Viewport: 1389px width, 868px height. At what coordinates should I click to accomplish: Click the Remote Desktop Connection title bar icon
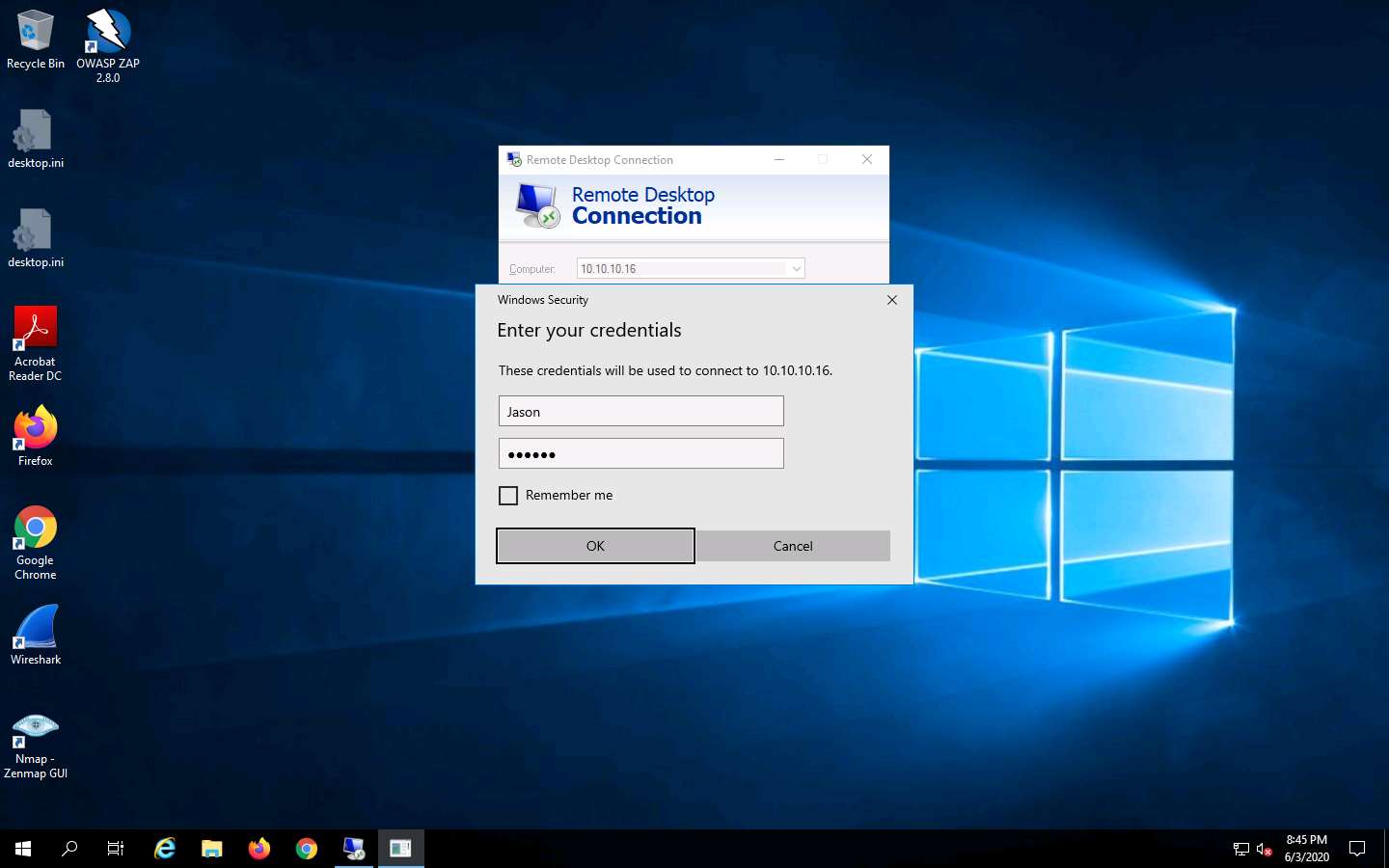(x=514, y=159)
